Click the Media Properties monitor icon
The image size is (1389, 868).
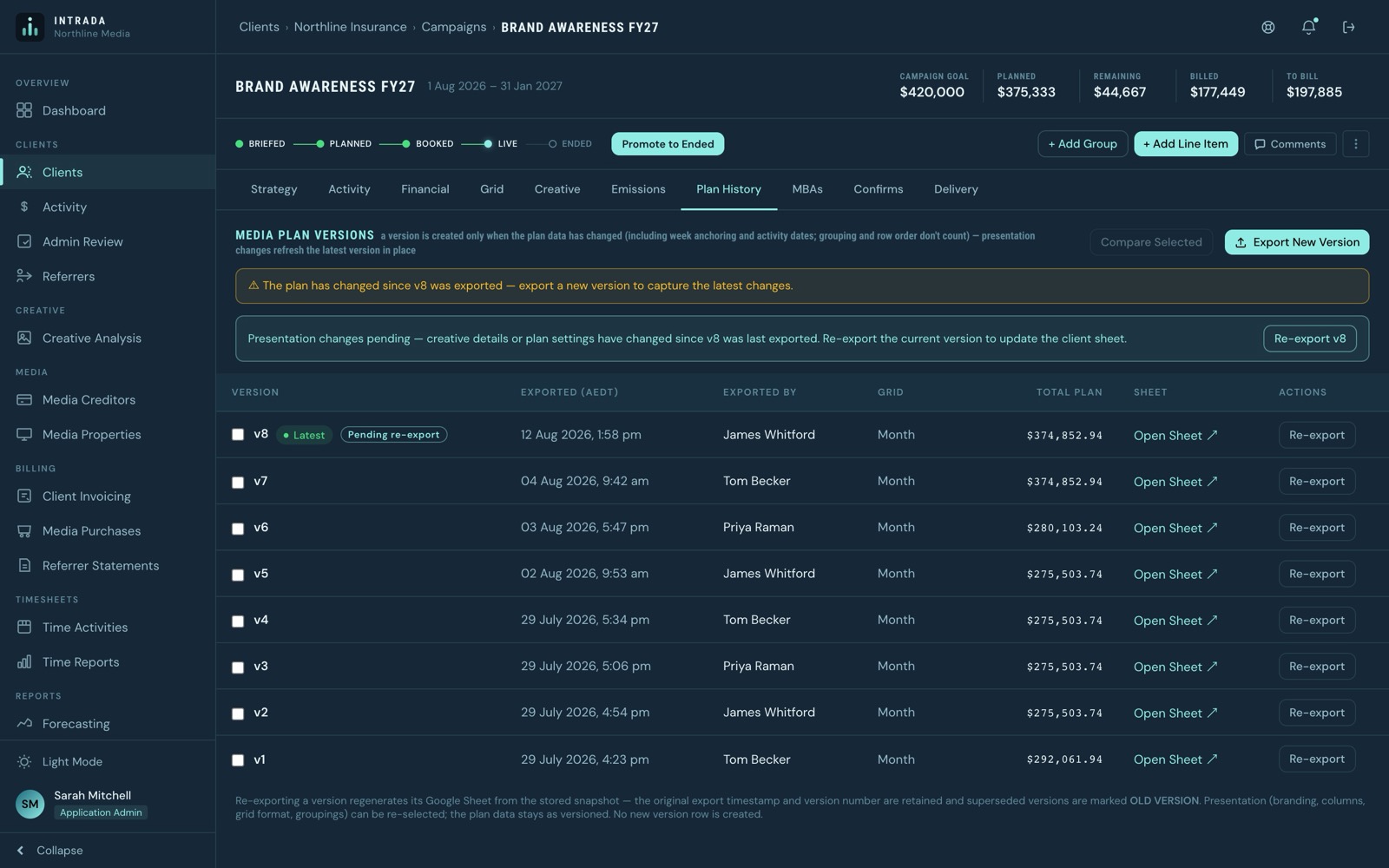pyautogui.click(x=24, y=434)
